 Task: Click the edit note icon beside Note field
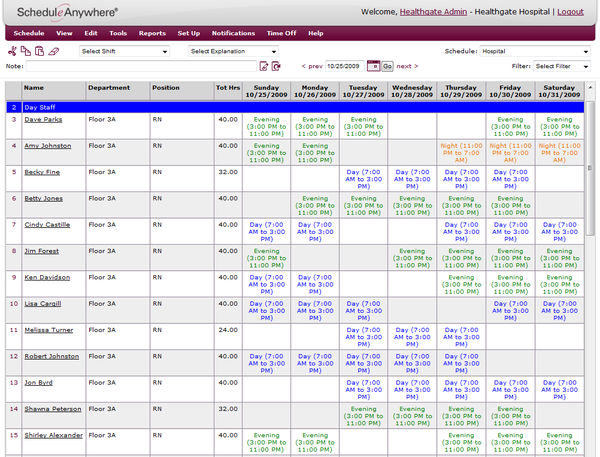[264, 67]
